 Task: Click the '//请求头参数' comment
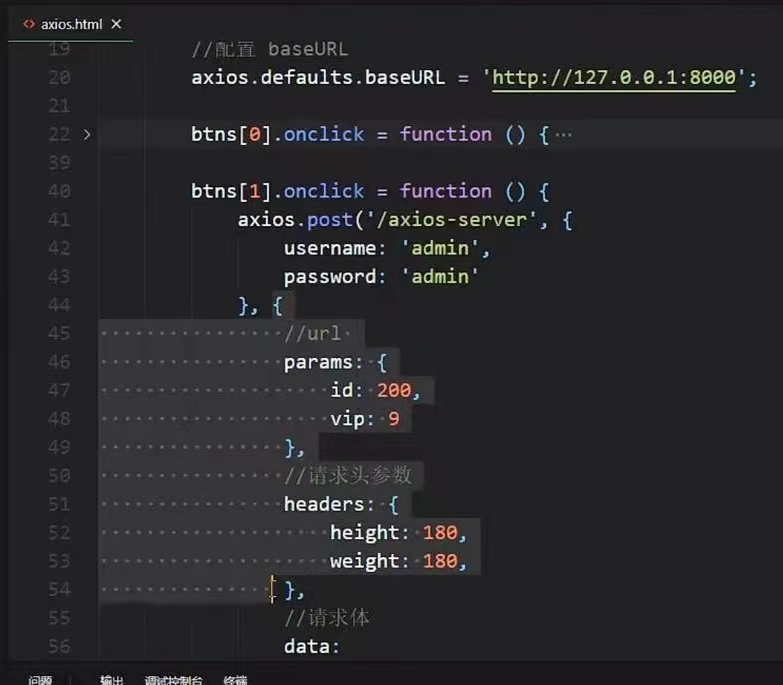348,475
